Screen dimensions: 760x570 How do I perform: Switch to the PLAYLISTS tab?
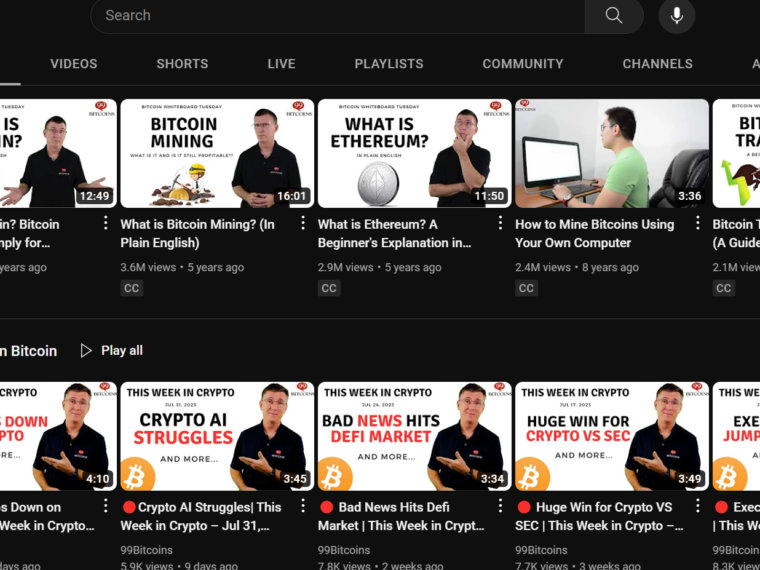pos(389,63)
